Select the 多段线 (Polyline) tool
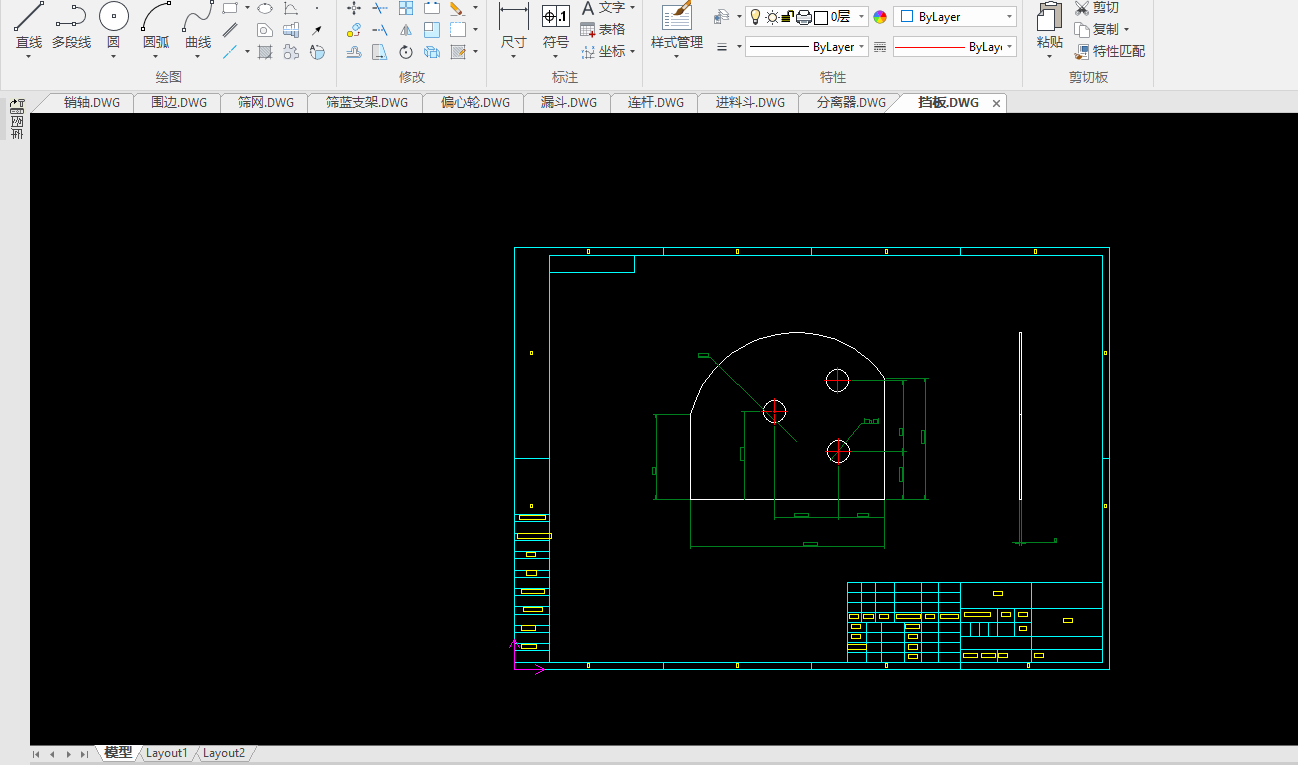 pos(71,18)
